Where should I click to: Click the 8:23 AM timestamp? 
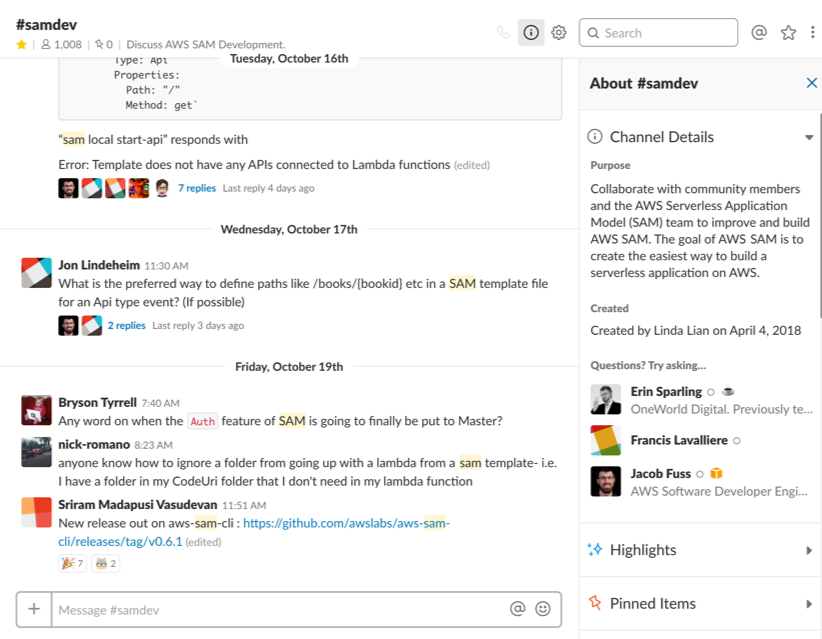click(x=153, y=445)
